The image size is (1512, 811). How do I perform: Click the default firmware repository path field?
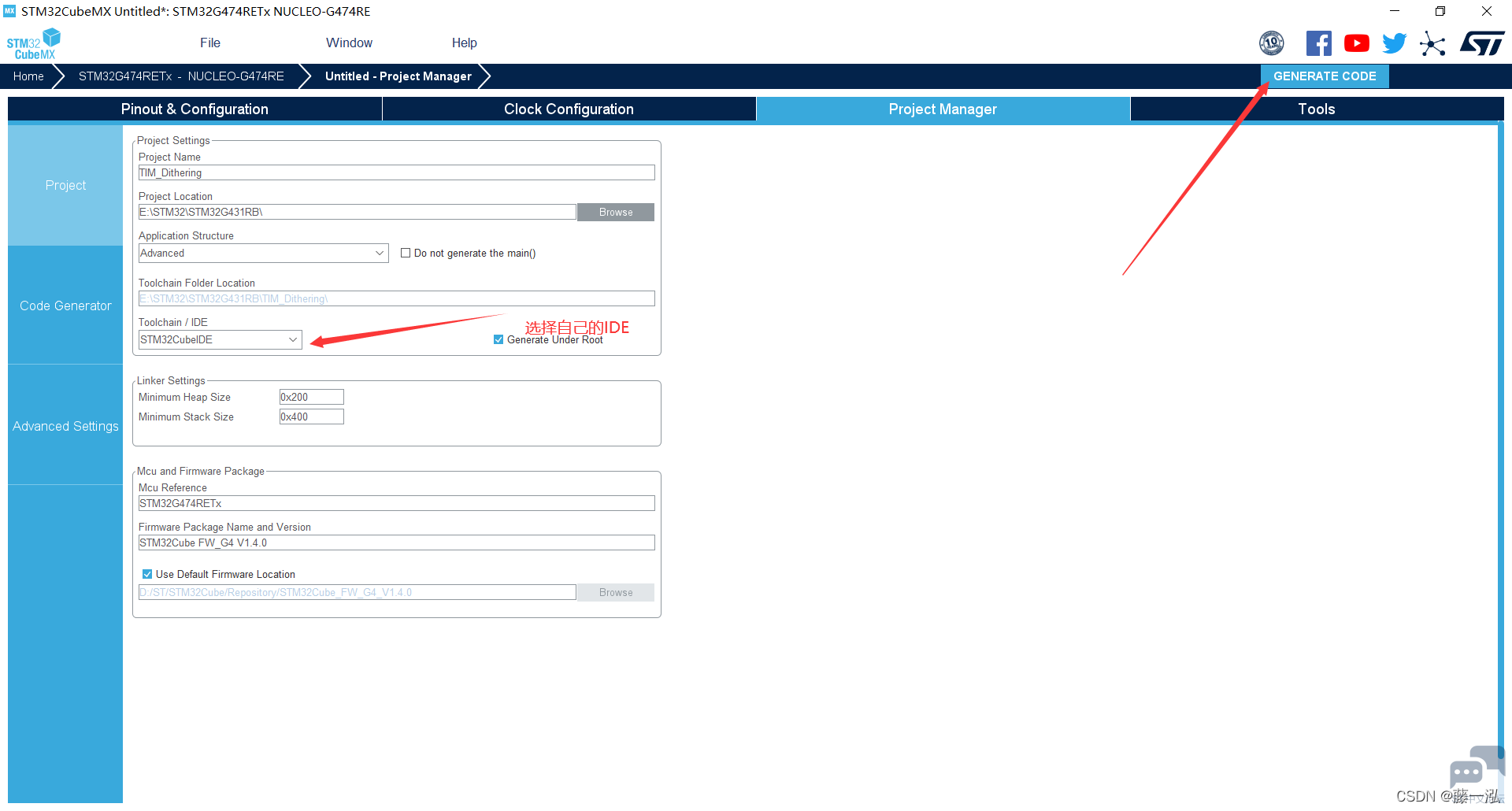[x=358, y=592]
